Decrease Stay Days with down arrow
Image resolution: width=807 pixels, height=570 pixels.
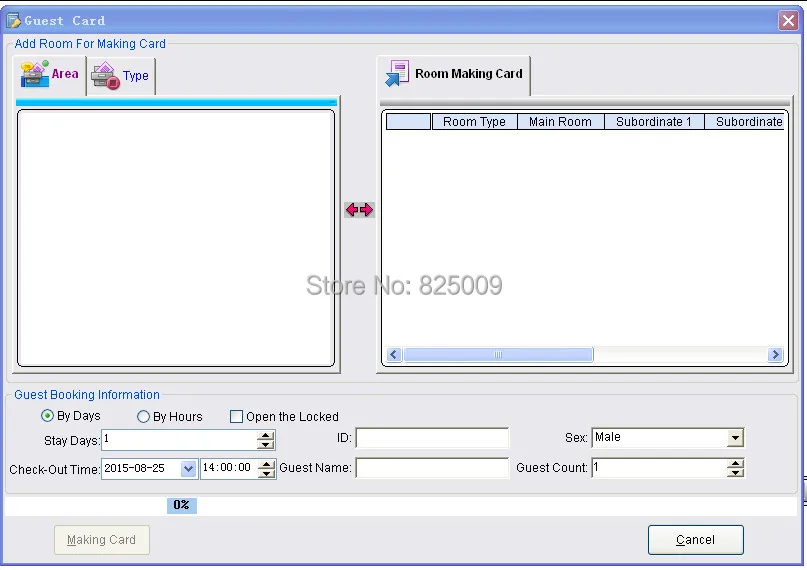pyautogui.click(x=266, y=444)
